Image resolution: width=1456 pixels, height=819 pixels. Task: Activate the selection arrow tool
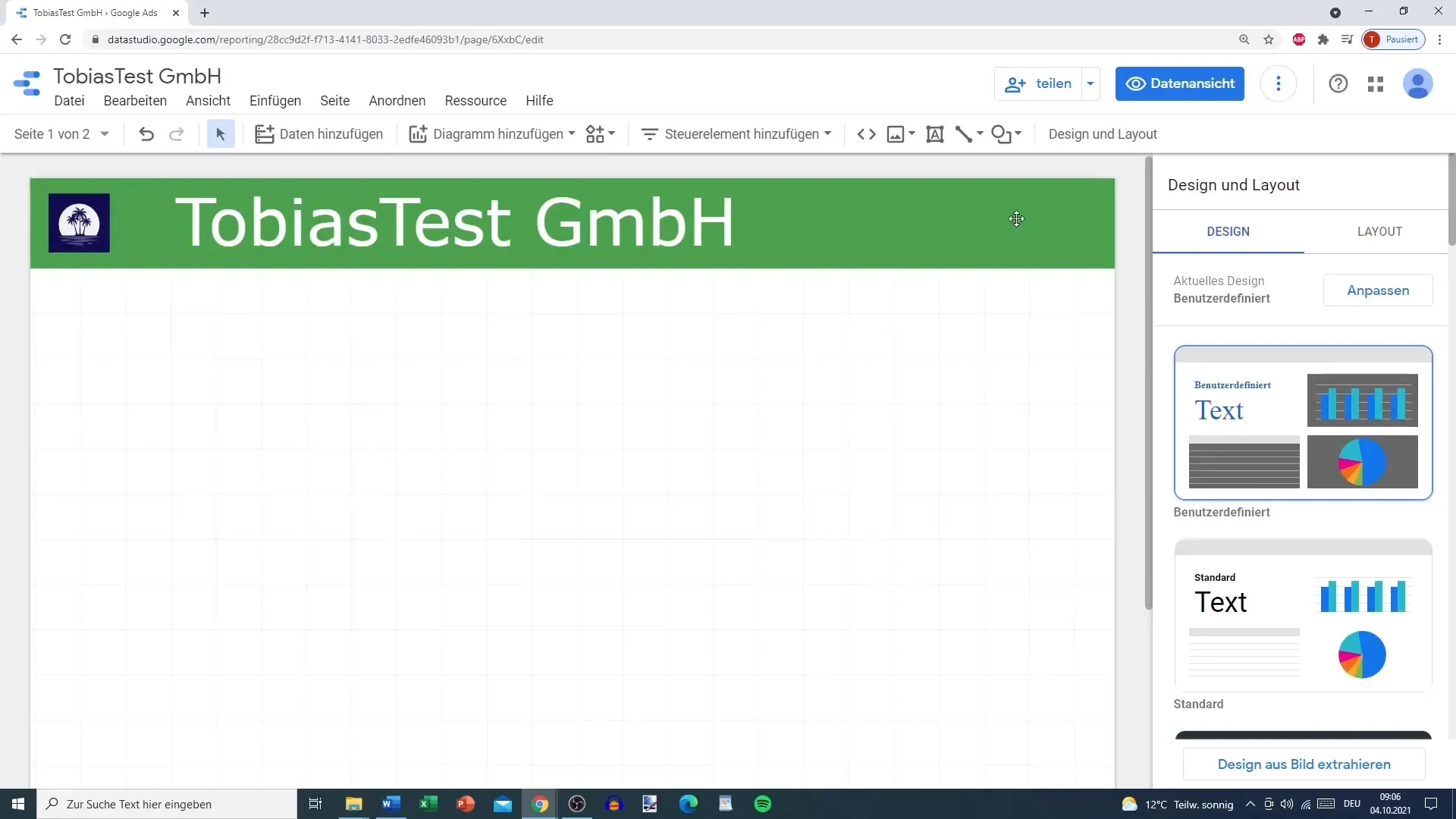point(221,134)
